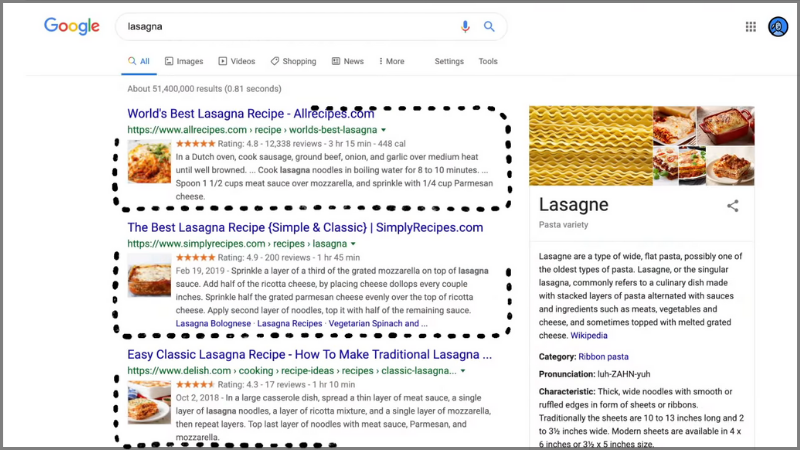Open The Best Lasagna Recipe SimplyRecipes link
The height and width of the screenshot is (450, 800).
click(x=305, y=228)
